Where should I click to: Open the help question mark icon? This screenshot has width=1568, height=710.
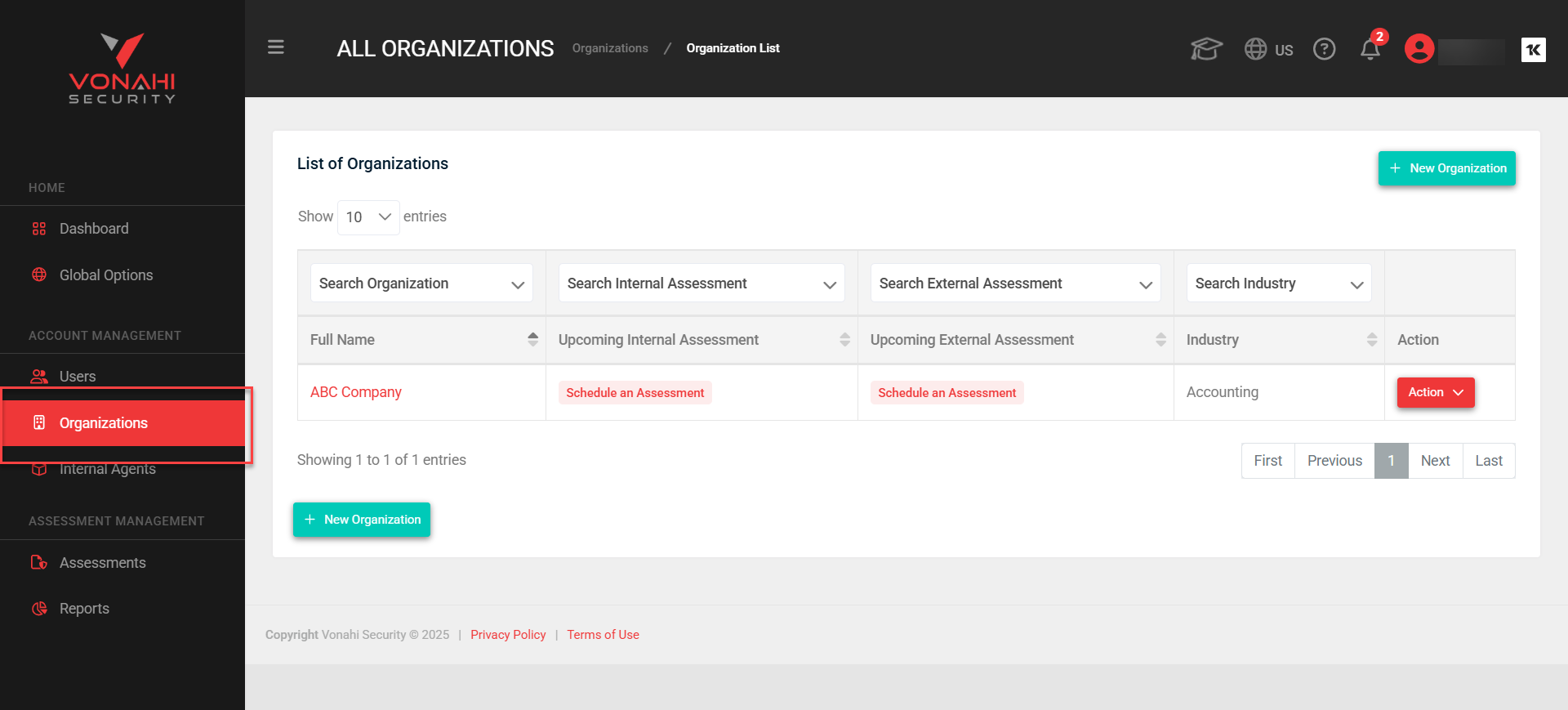[1324, 49]
